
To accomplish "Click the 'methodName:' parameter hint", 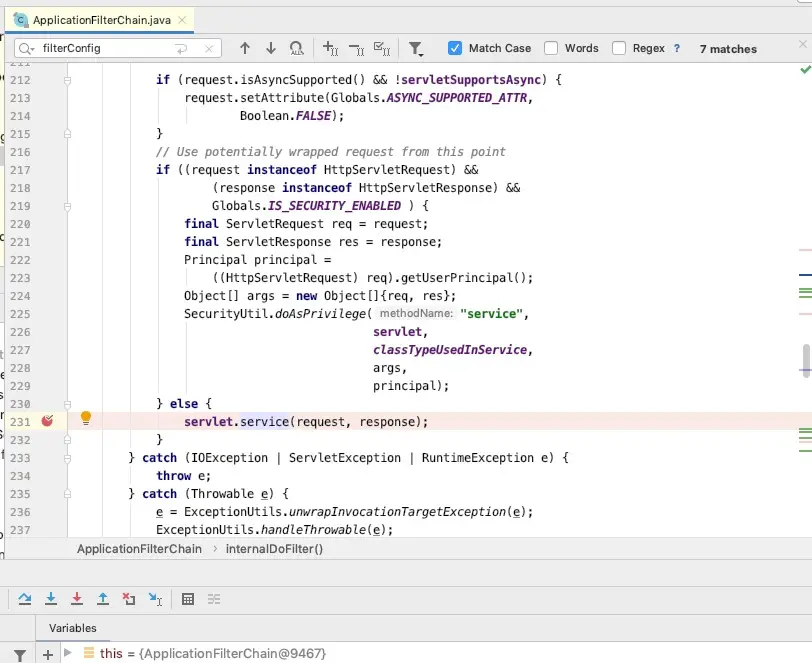I will coord(416,313).
